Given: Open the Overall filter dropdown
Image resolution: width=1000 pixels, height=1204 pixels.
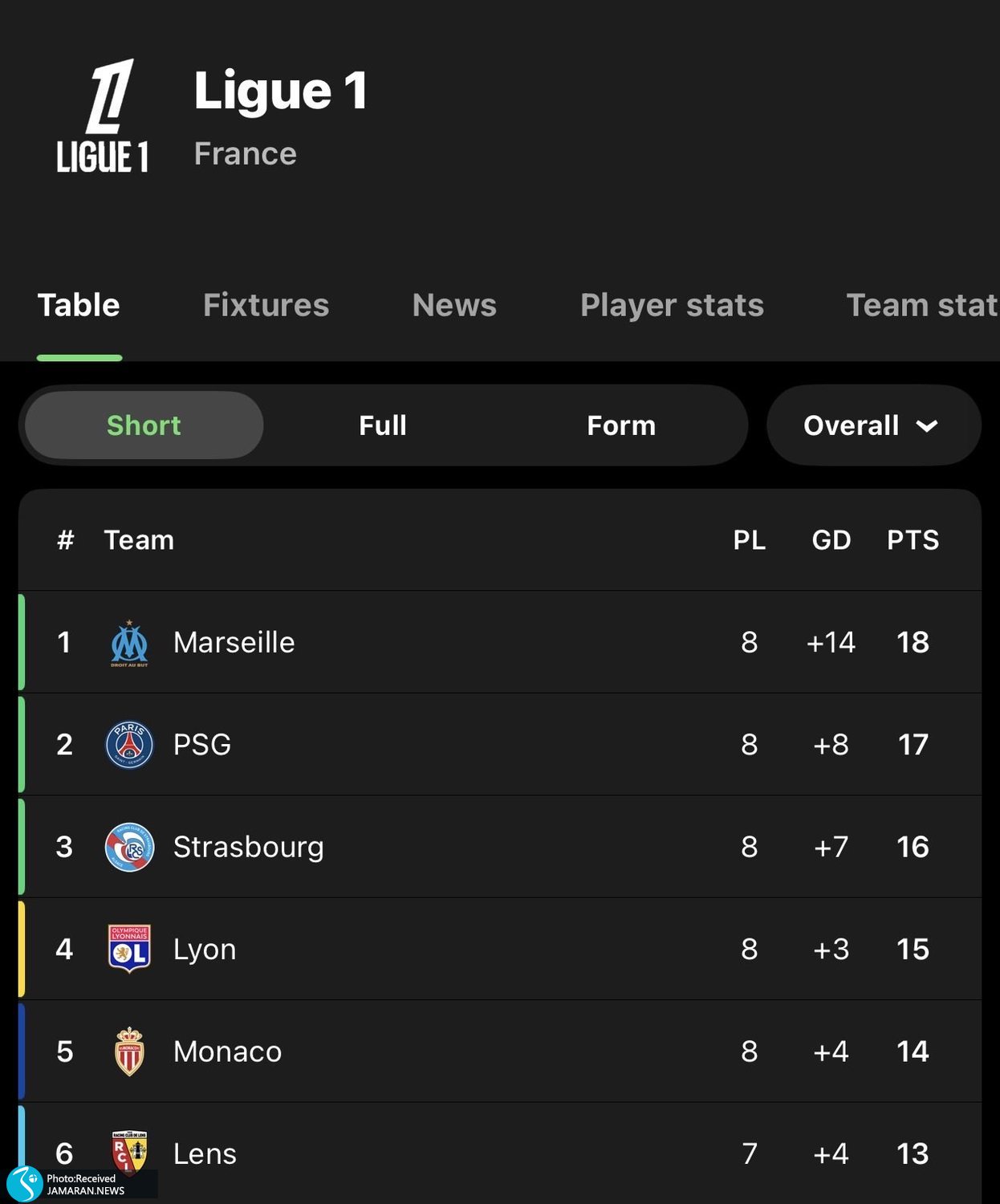Looking at the screenshot, I should [872, 425].
